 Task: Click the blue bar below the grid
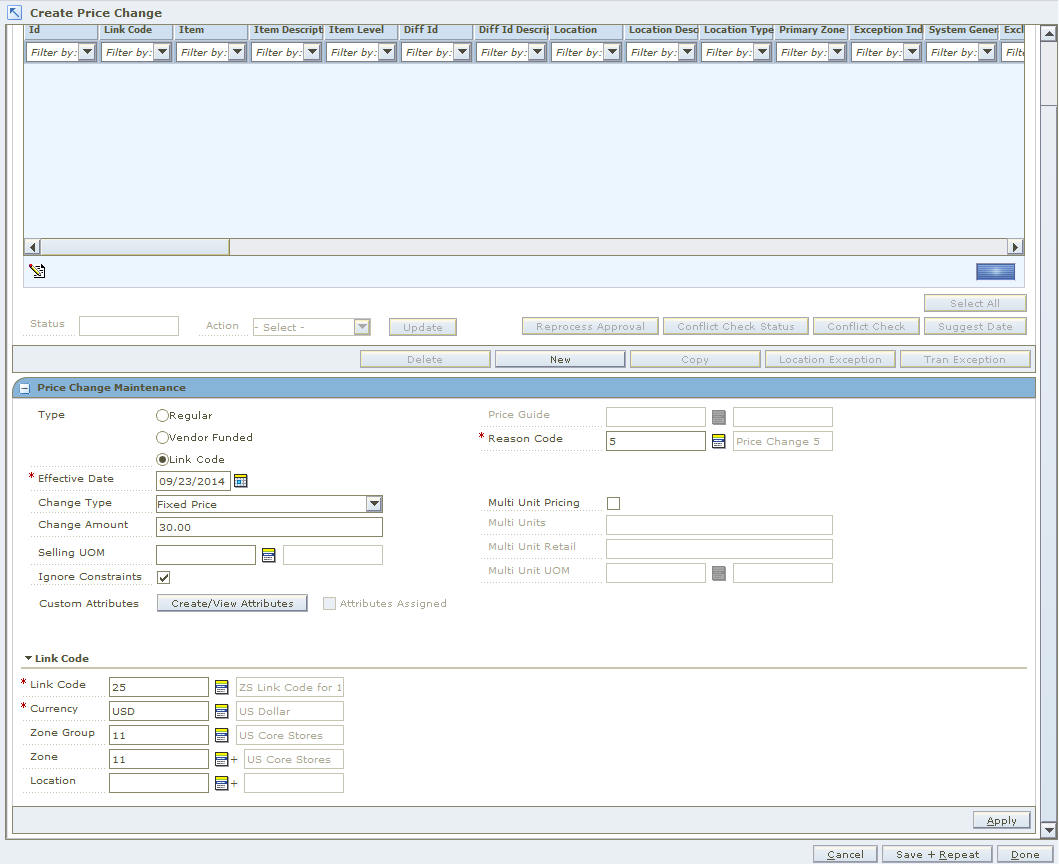point(995,271)
